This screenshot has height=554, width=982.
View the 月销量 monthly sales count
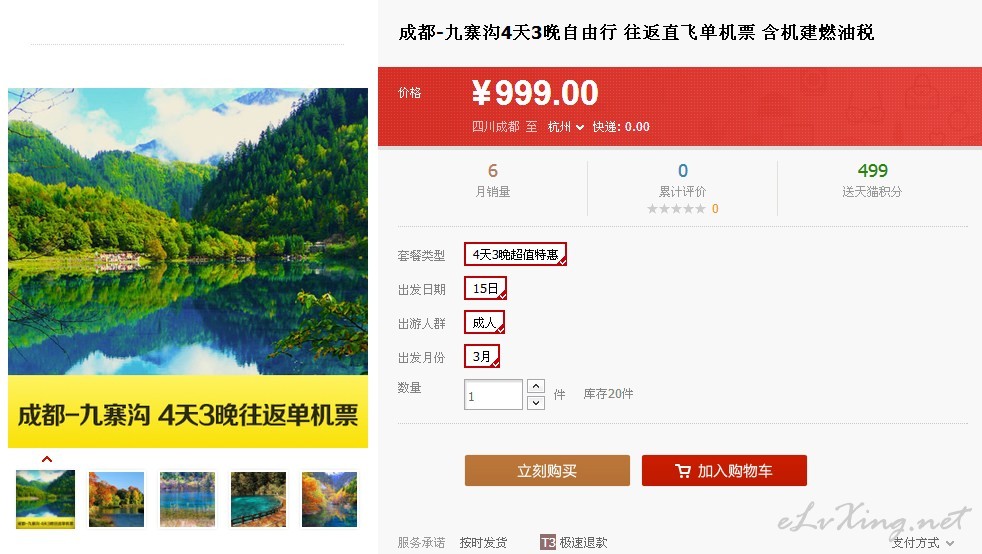493,180
